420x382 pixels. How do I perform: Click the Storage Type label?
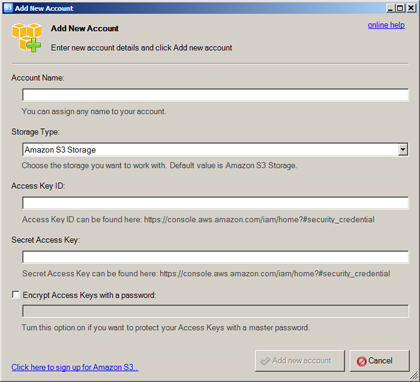click(x=35, y=132)
